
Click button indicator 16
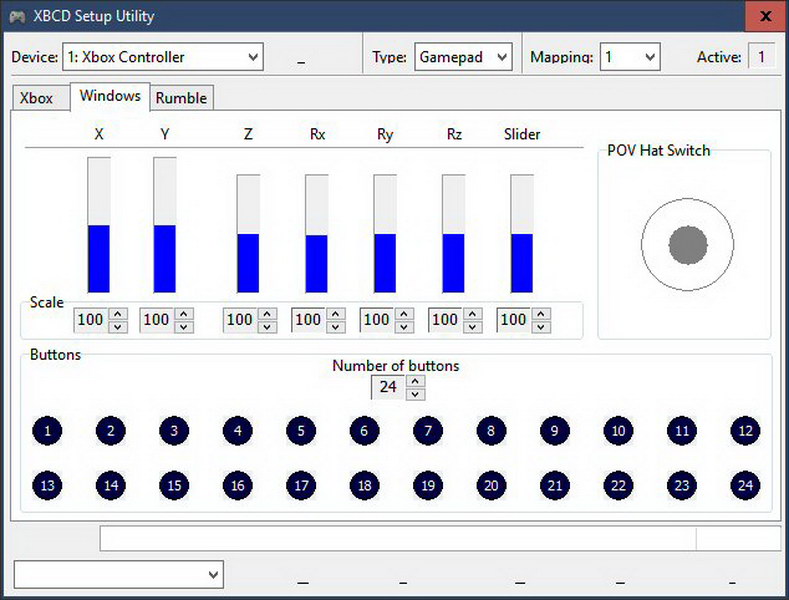238,485
